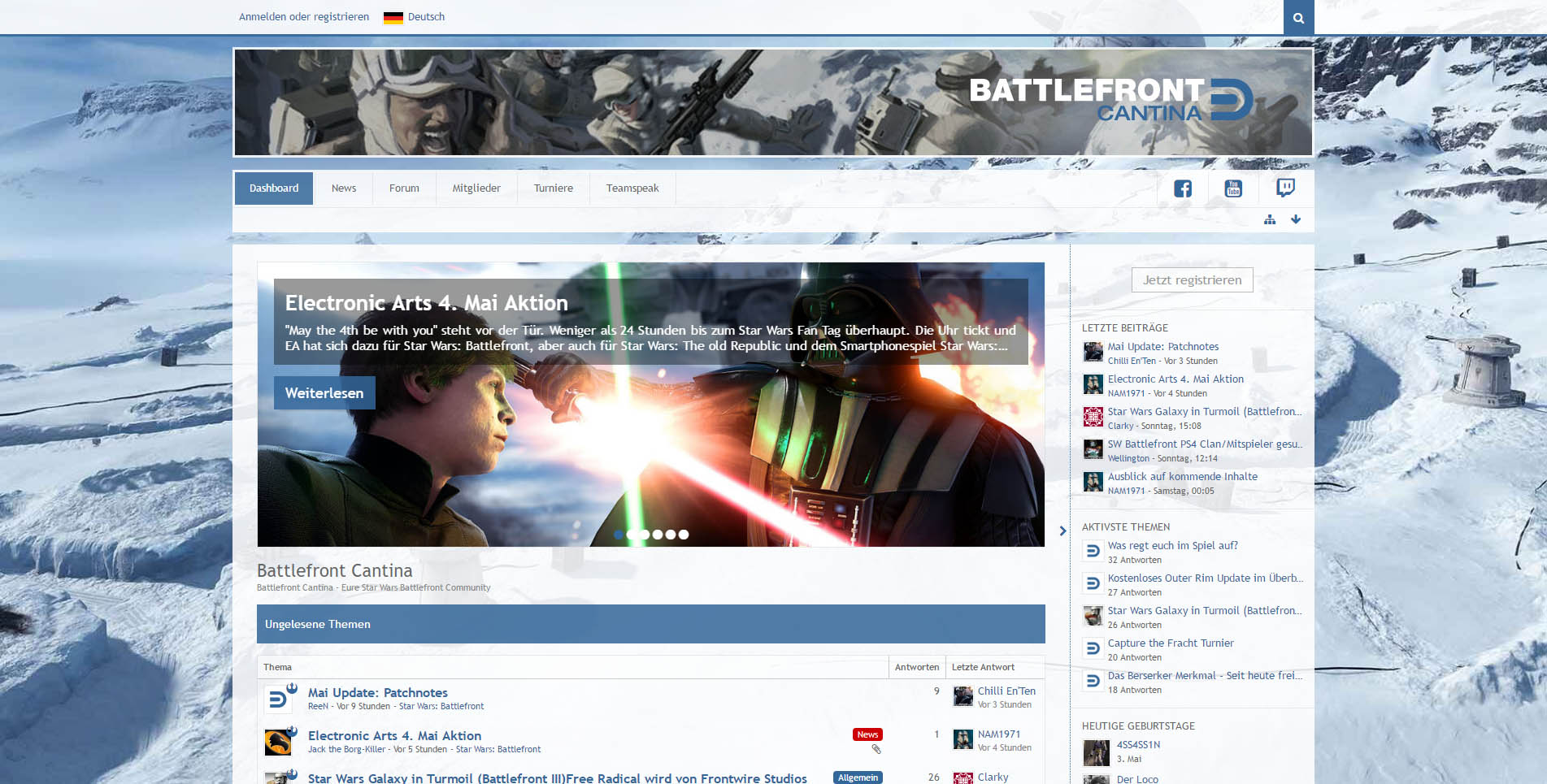Click icon beside 'Das Berserker Merkmal'
This screenshot has height=784, width=1547.
[1093, 681]
